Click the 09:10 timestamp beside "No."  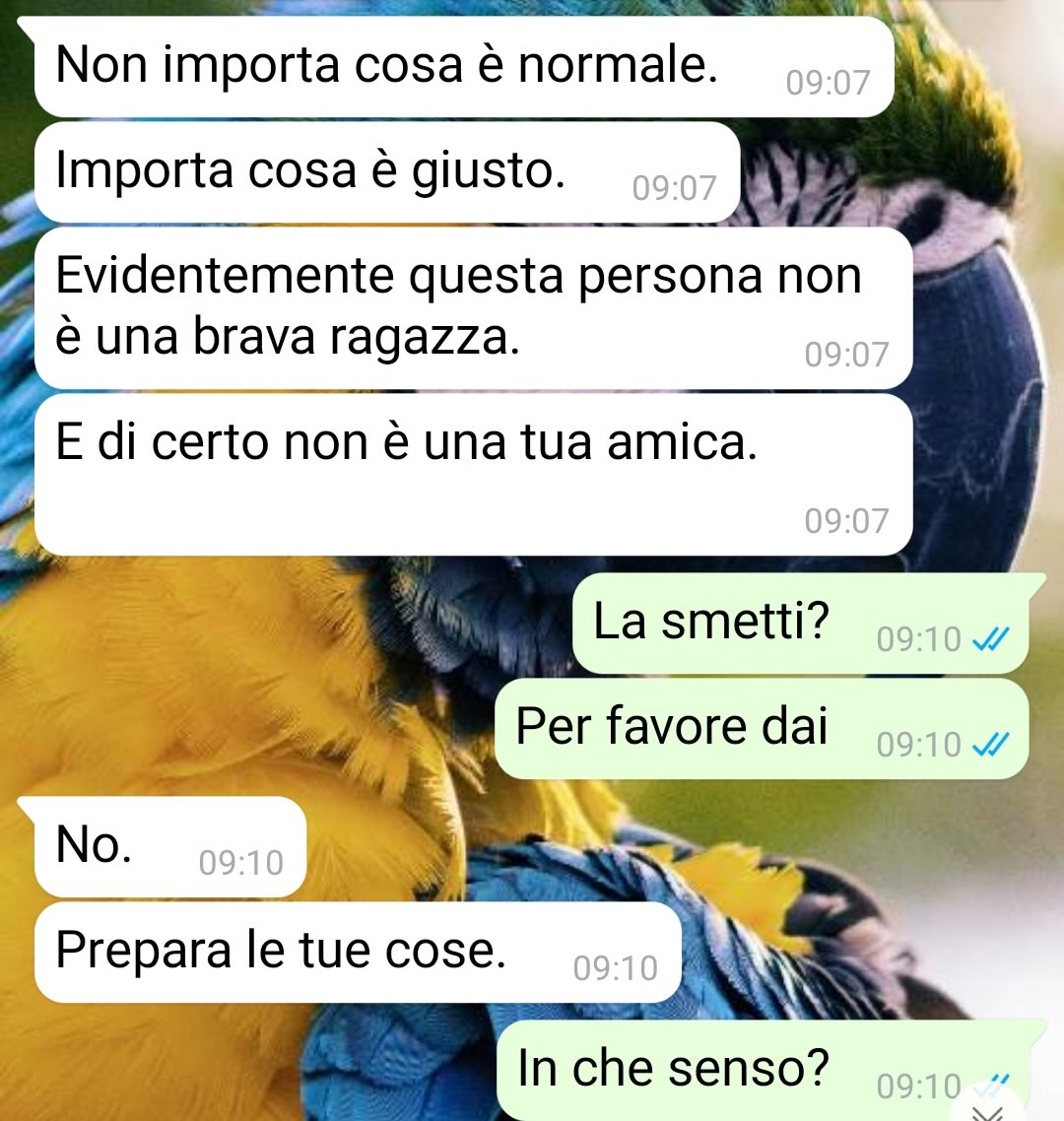[241, 863]
